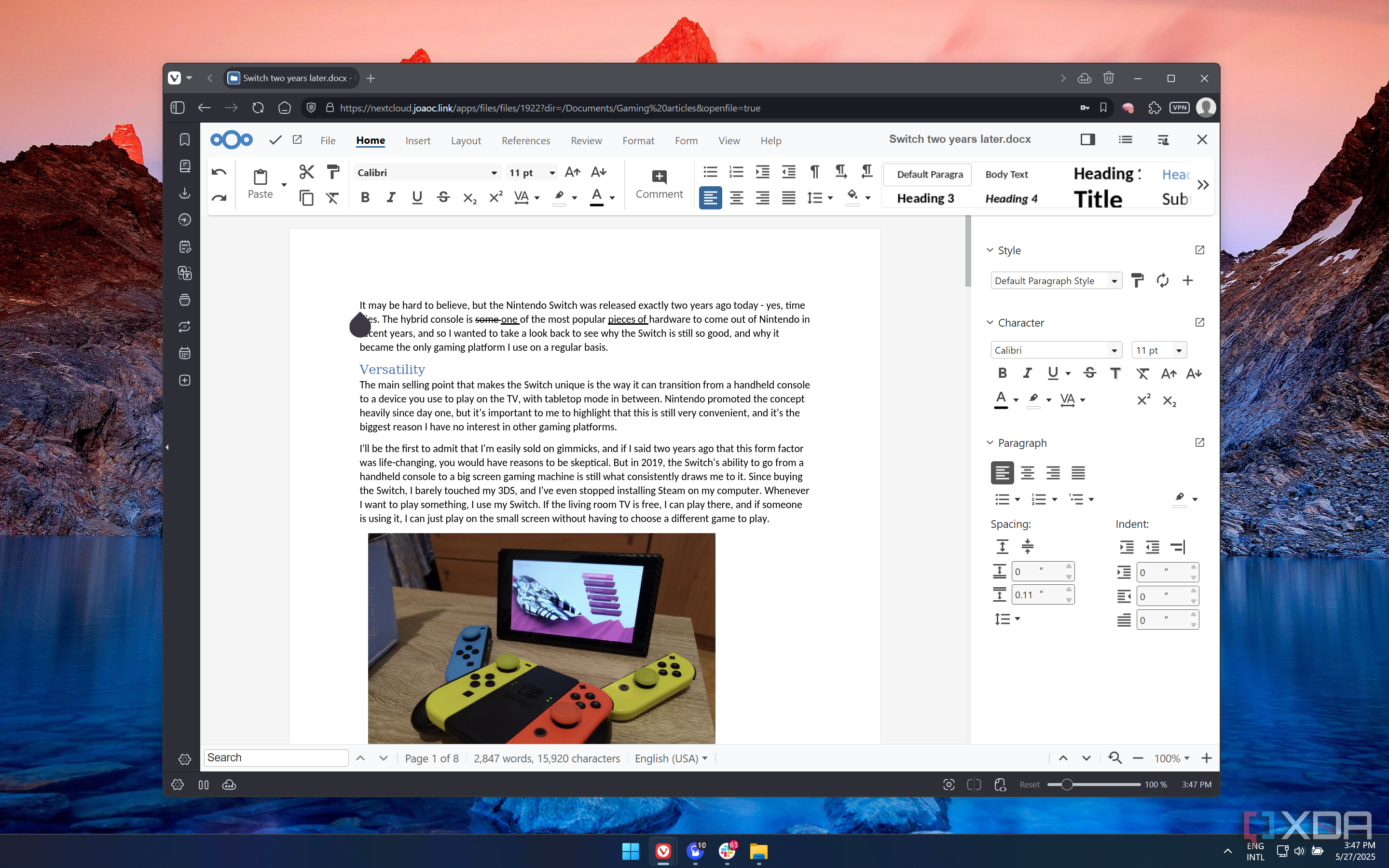
Task: Apply Subscript from the ribbon
Action: (x=469, y=198)
